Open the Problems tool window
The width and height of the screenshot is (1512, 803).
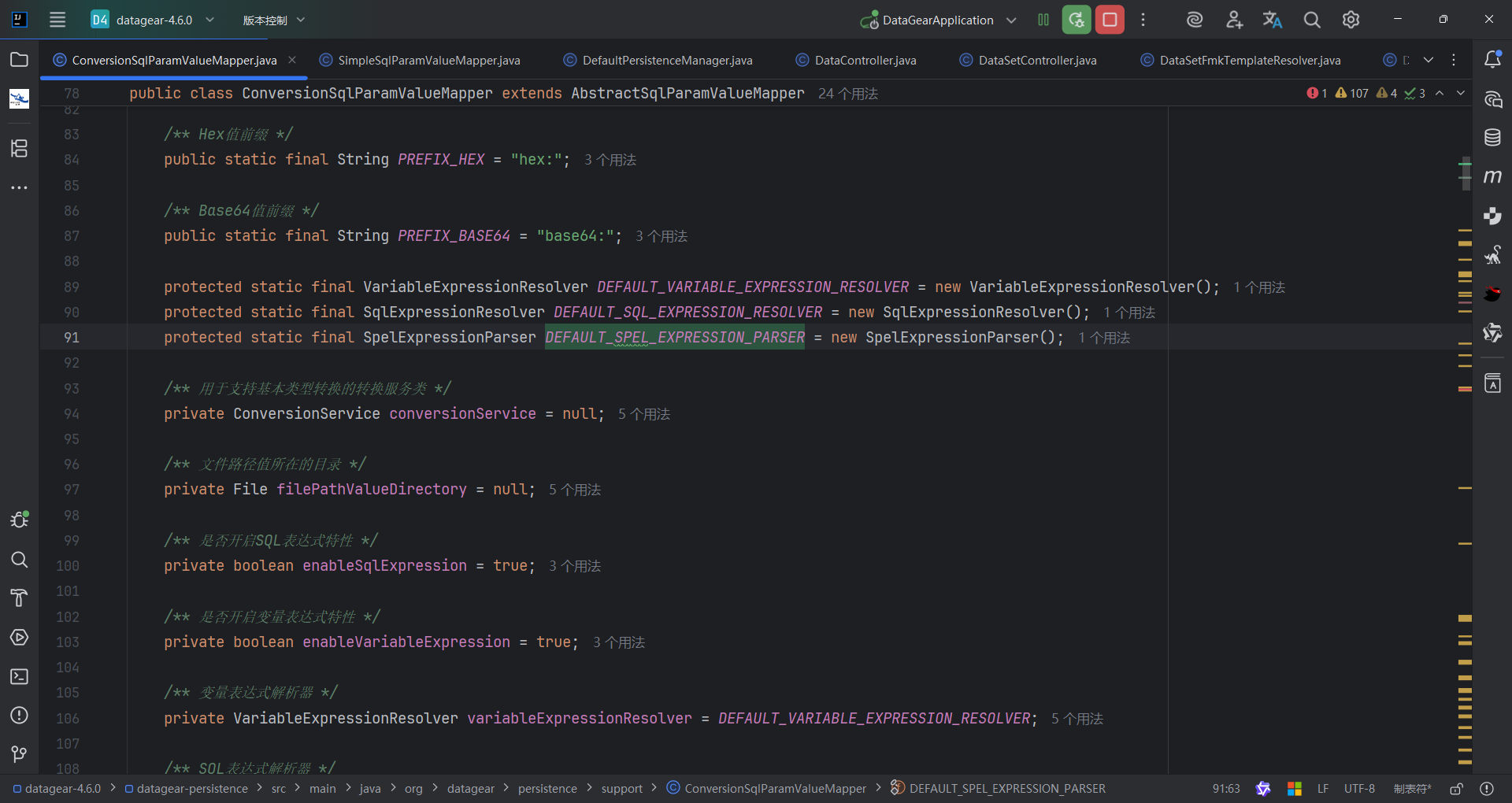coord(19,715)
